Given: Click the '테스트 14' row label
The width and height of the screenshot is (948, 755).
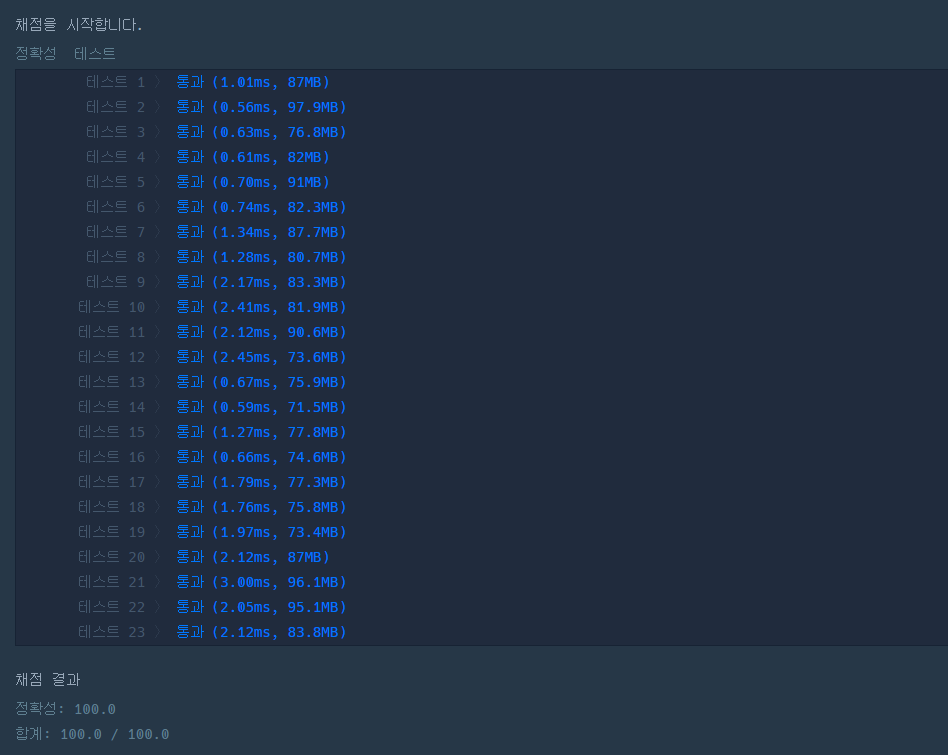Looking at the screenshot, I should click(x=112, y=407).
